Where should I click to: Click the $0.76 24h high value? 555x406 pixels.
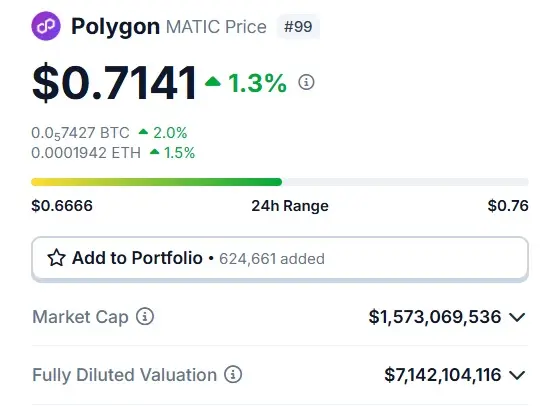click(508, 206)
